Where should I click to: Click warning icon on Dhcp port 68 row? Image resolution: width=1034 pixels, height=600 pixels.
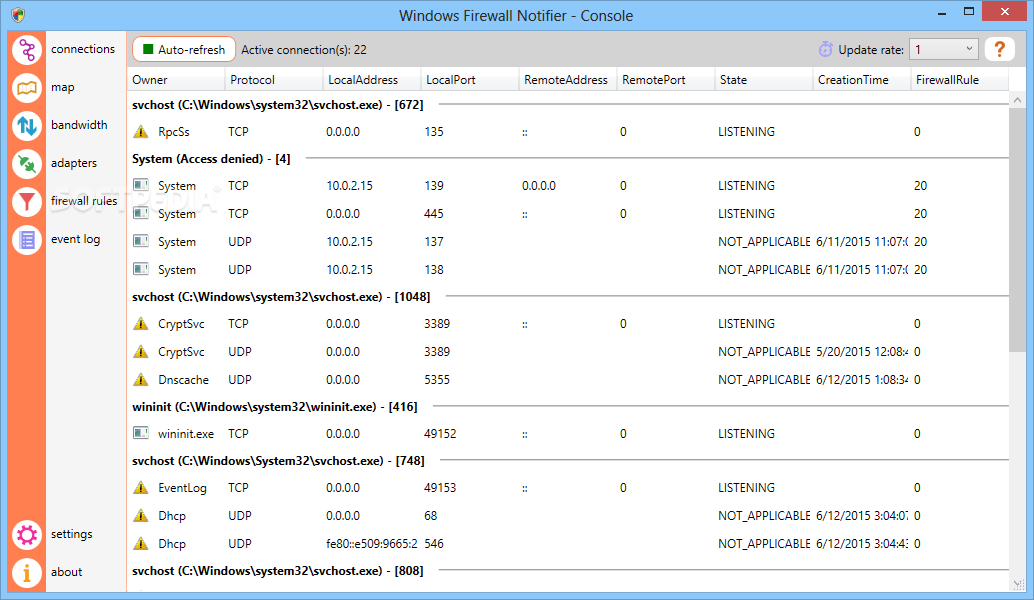(x=140, y=515)
